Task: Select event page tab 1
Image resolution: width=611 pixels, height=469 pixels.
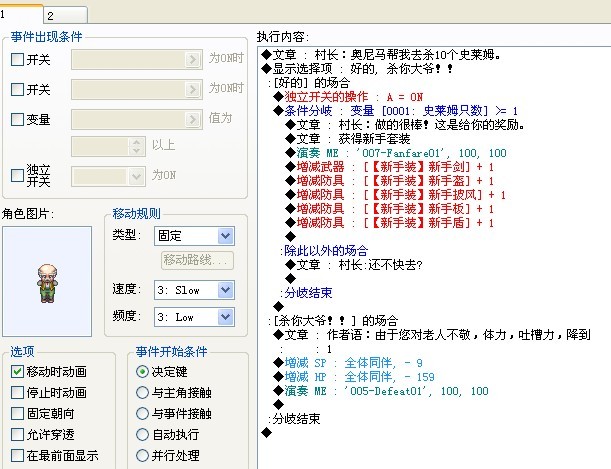Action: point(21,14)
